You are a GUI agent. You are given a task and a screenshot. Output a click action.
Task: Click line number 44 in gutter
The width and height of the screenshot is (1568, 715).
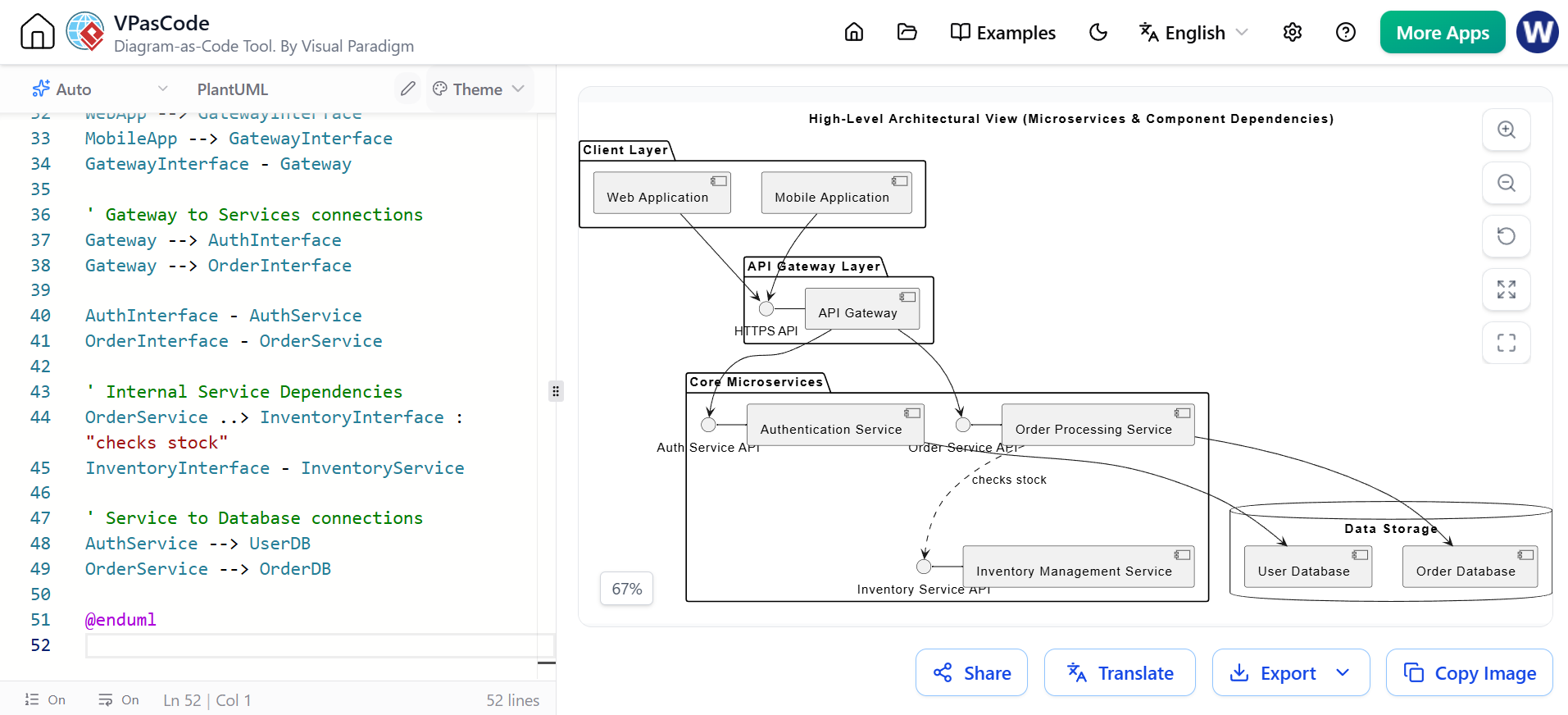coord(40,417)
